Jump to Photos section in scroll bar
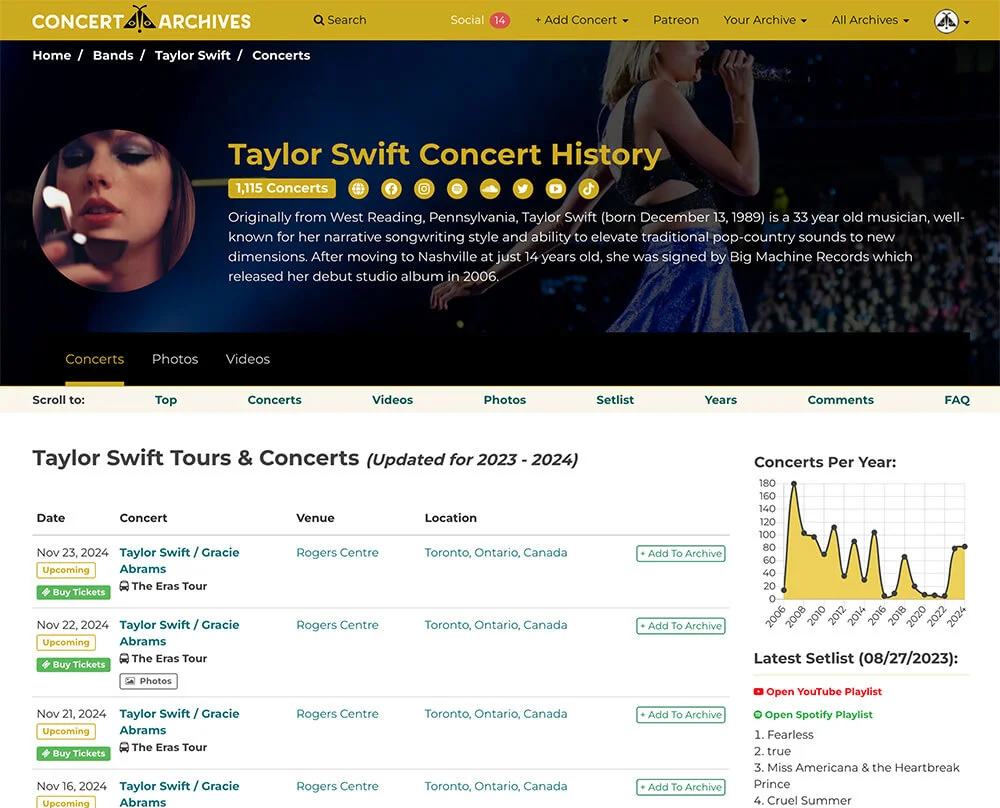This screenshot has height=808, width=1000. (x=504, y=400)
